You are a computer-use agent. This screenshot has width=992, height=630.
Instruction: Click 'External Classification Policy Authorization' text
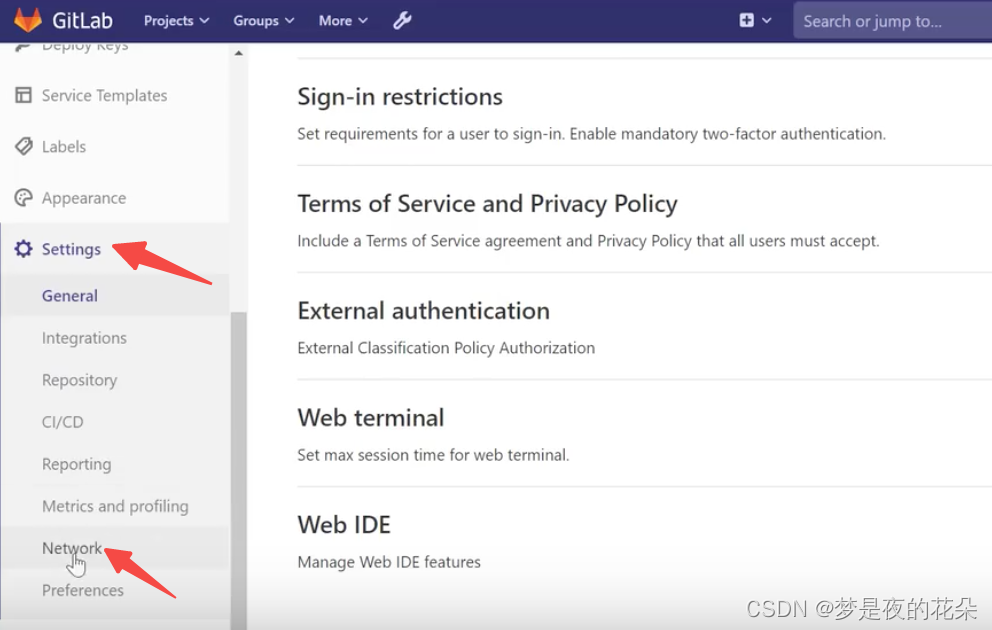(x=446, y=348)
